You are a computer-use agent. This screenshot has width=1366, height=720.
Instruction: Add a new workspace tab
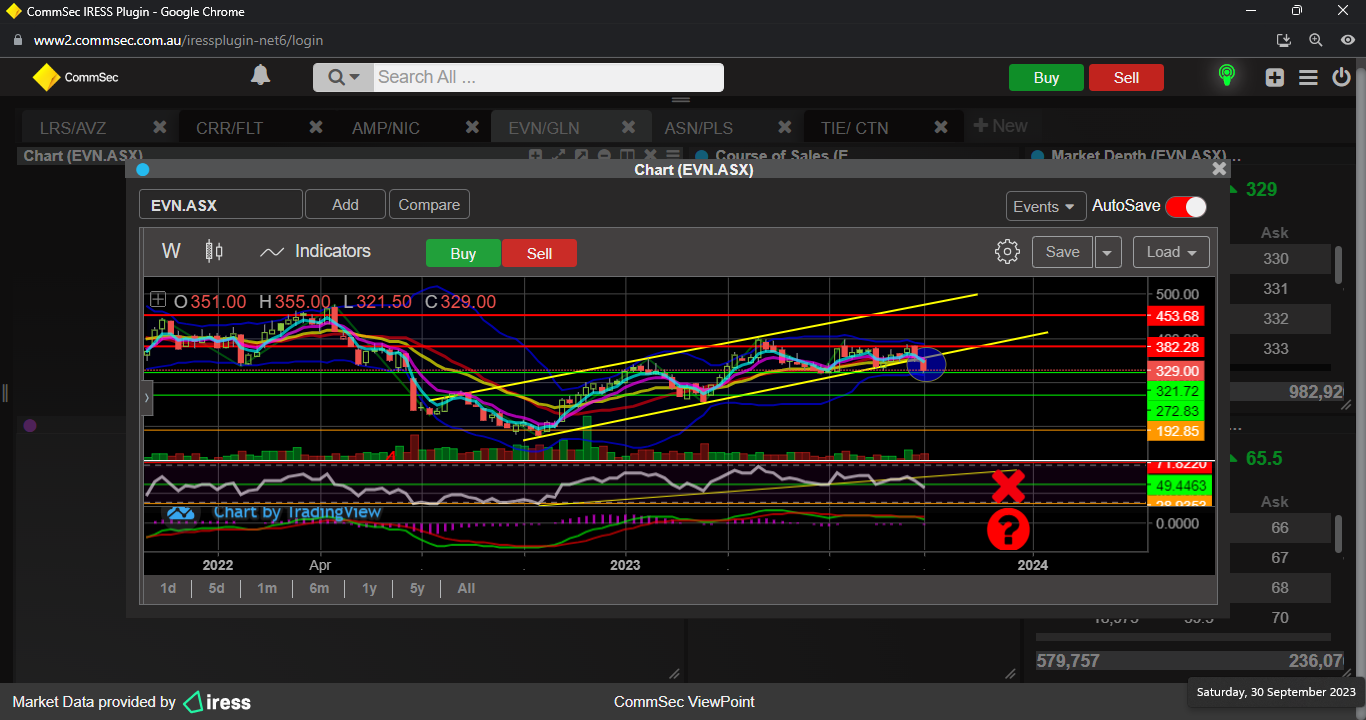click(x=1000, y=126)
